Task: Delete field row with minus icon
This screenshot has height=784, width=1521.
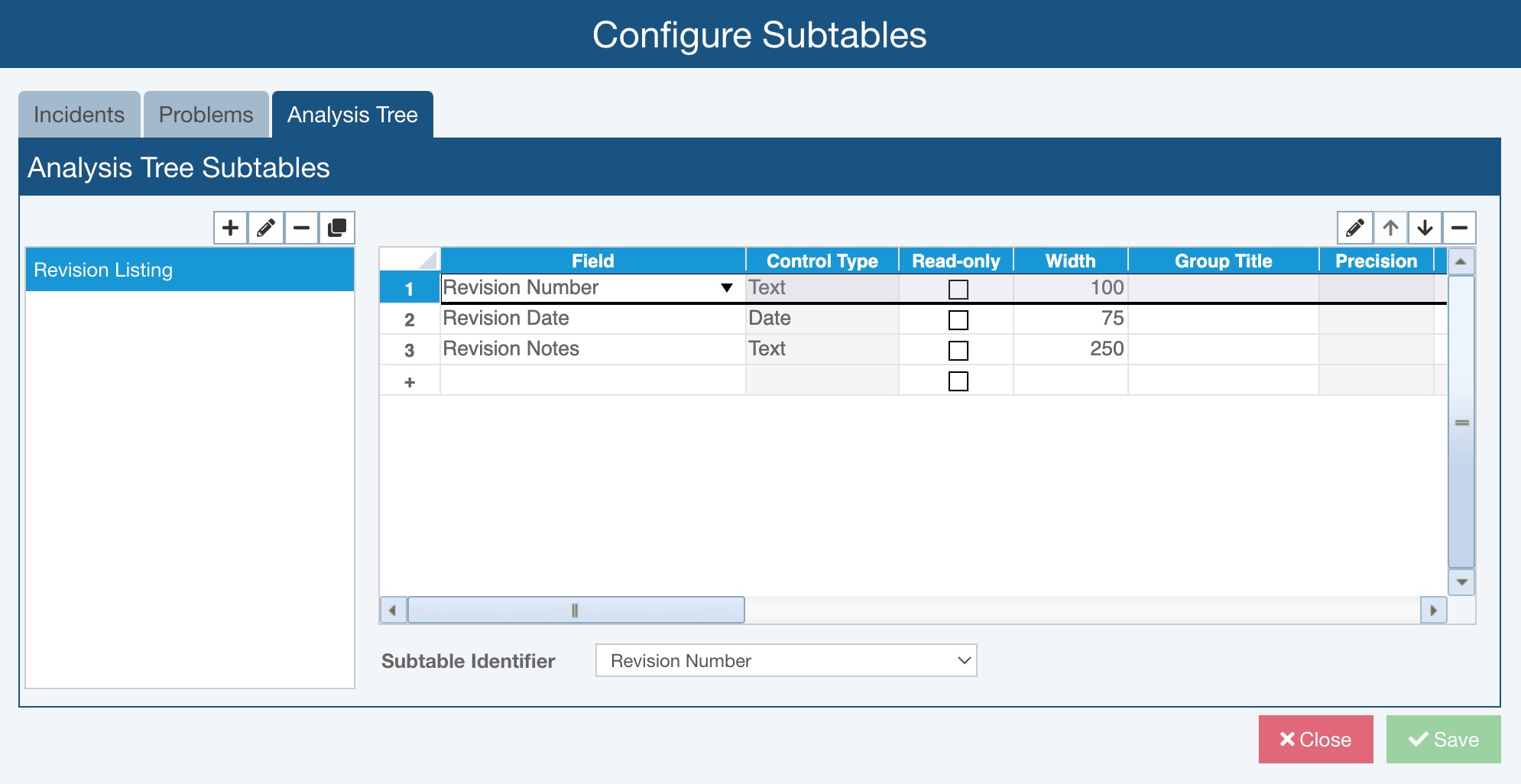Action: pos(1459,228)
